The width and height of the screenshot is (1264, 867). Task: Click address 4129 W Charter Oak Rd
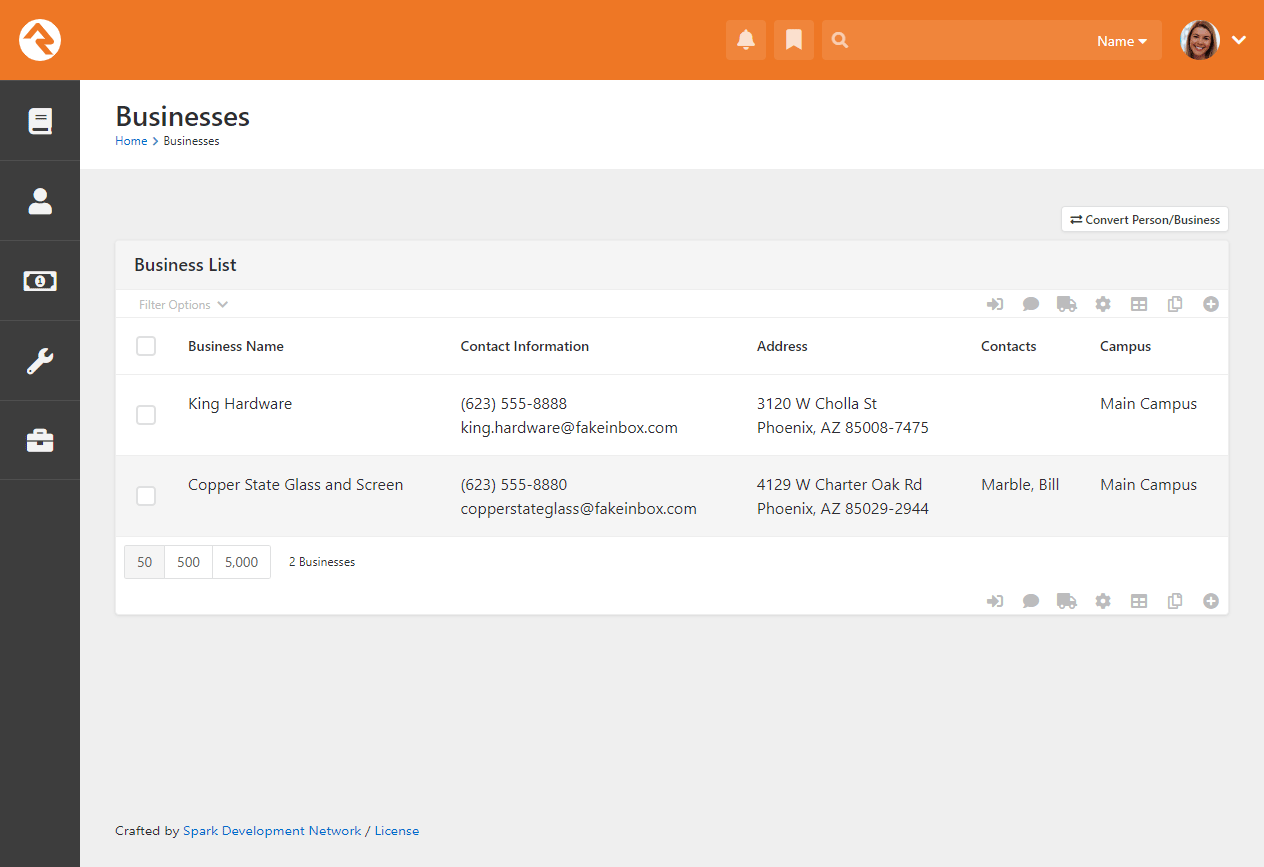pos(840,485)
